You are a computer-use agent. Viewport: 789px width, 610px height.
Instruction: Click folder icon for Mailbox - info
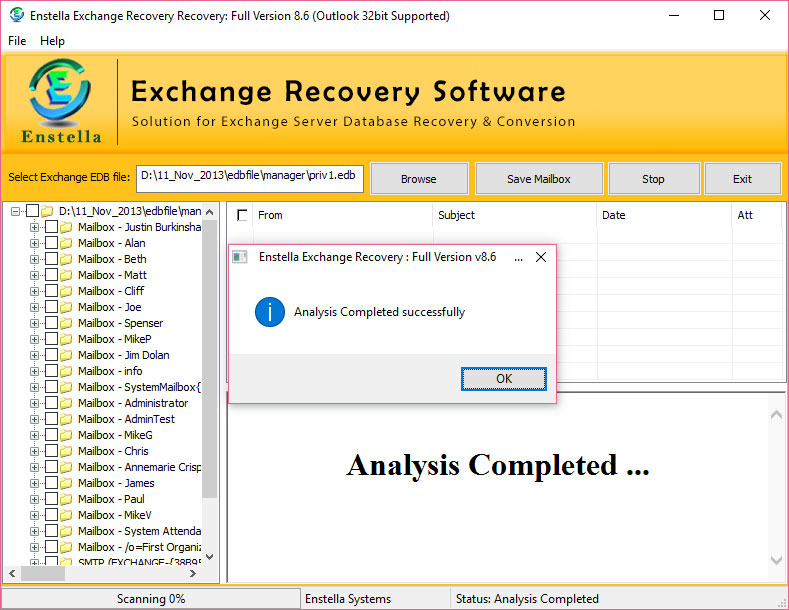(66, 371)
